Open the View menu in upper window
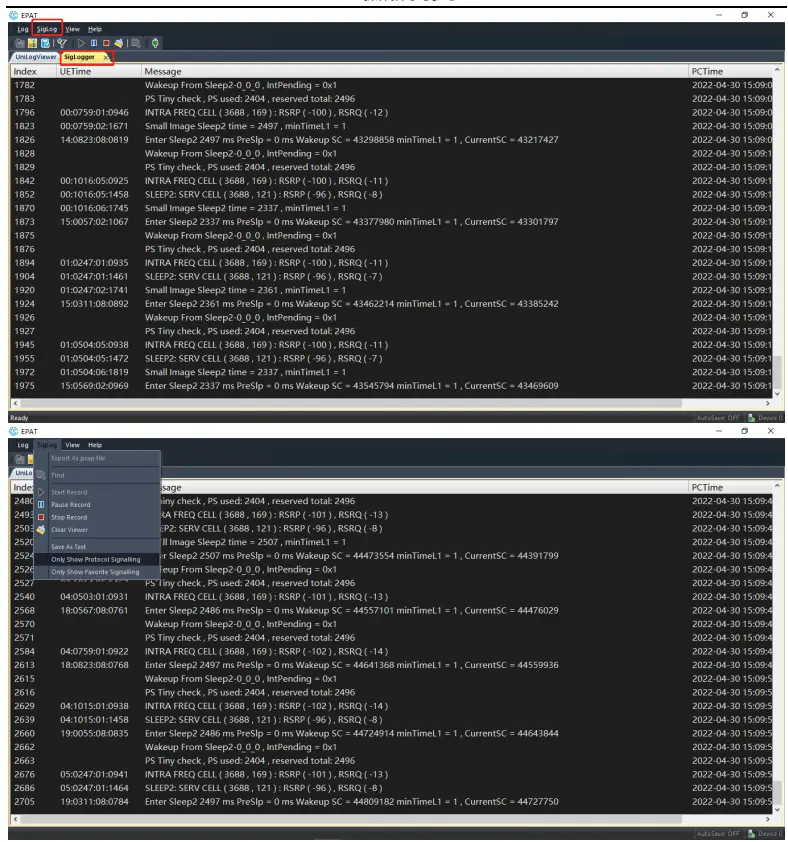The height and width of the screenshot is (842, 788). pyautogui.click(x=73, y=29)
